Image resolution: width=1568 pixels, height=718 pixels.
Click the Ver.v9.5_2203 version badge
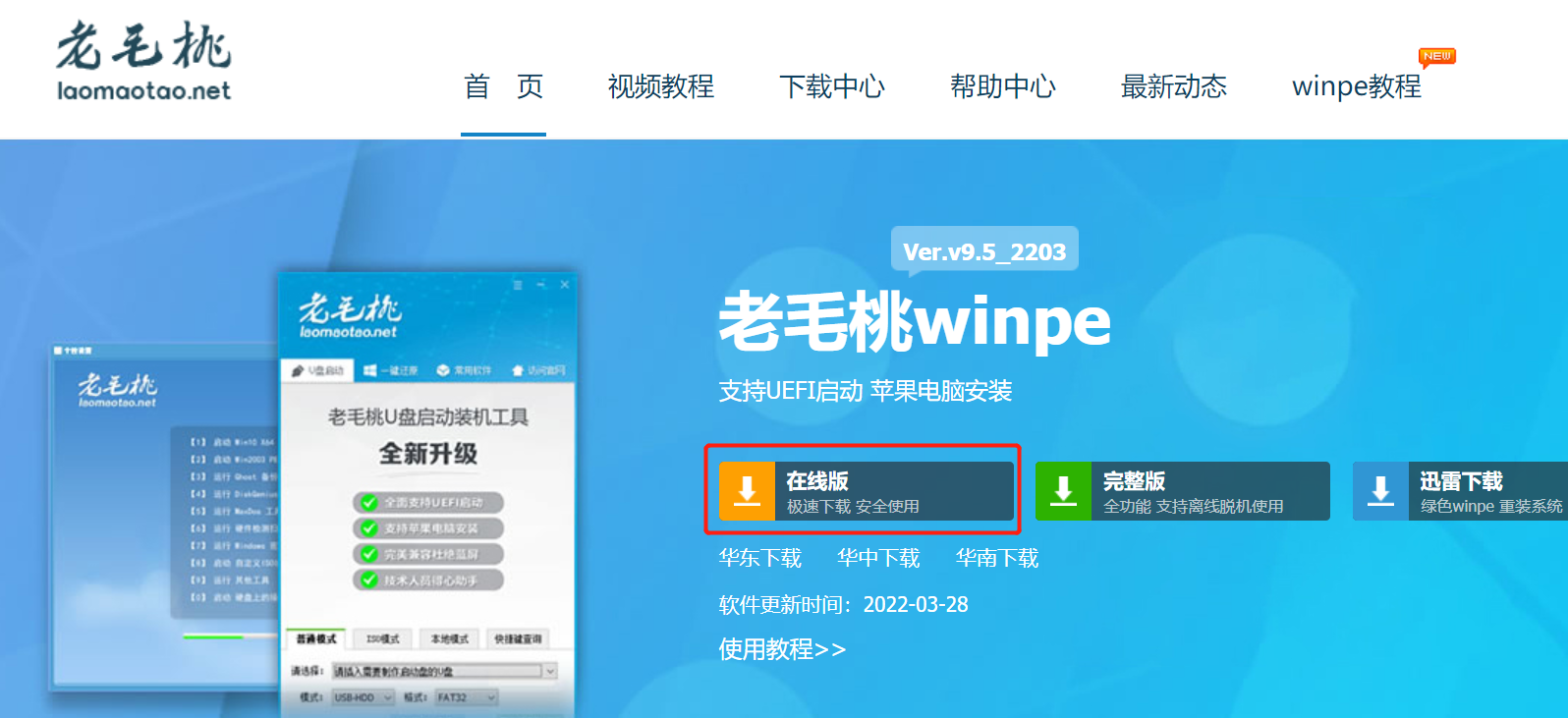click(x=984, y=250)
